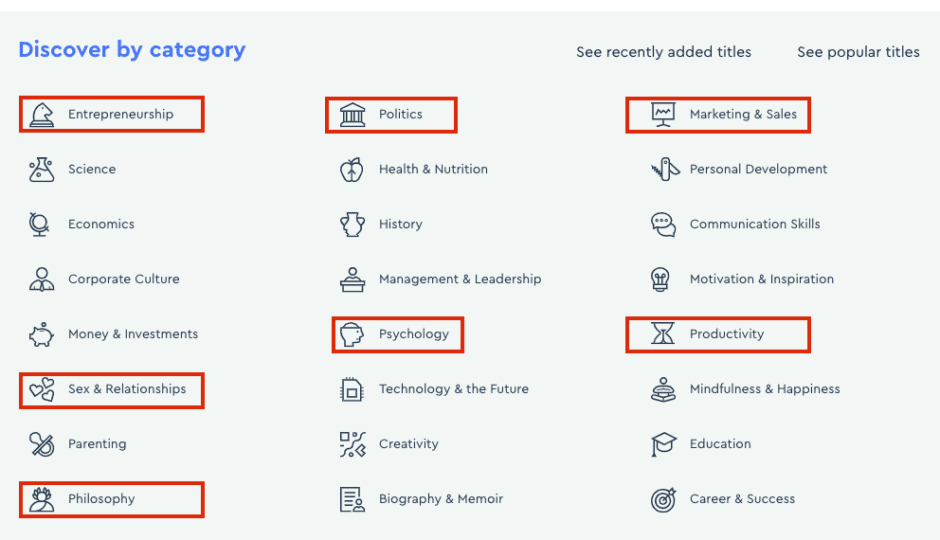Browse the Corporate Culture category
Image resolution: width=940 pixels, height=540 pixels.
pos(123,279)
